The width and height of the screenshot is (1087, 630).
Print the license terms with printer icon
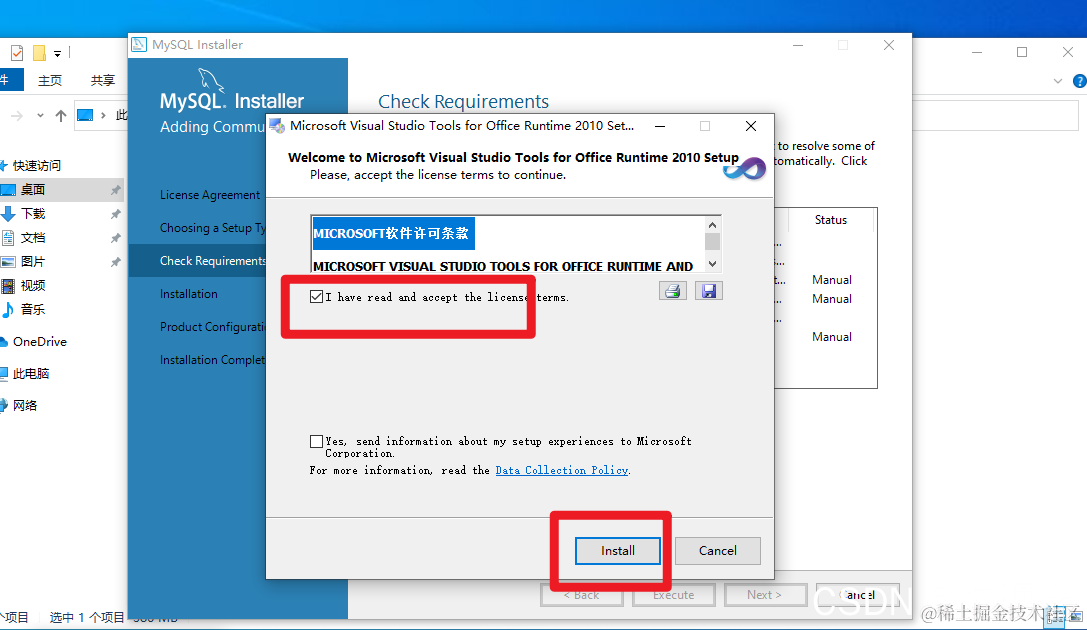(672, 291)
